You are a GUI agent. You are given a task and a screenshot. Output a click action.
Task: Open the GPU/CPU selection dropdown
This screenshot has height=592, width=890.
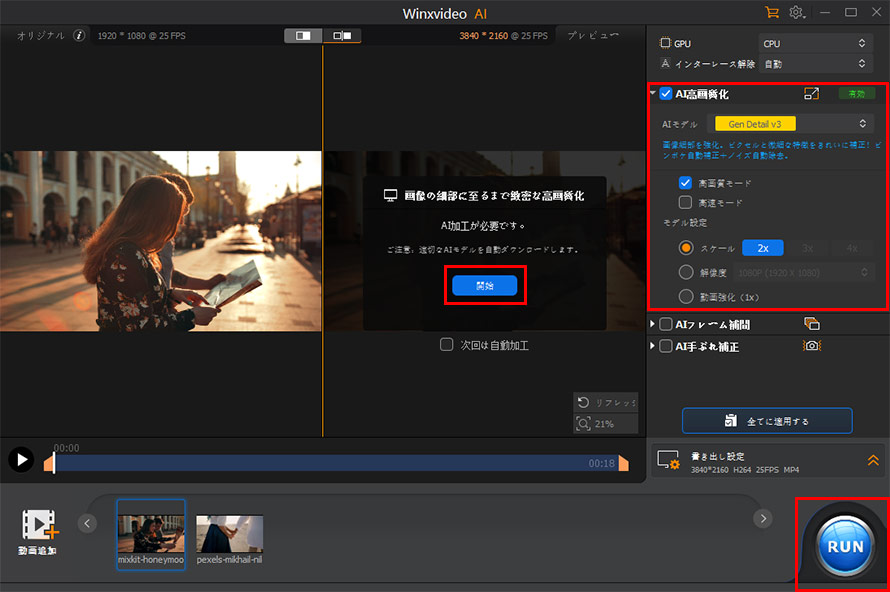814,43
